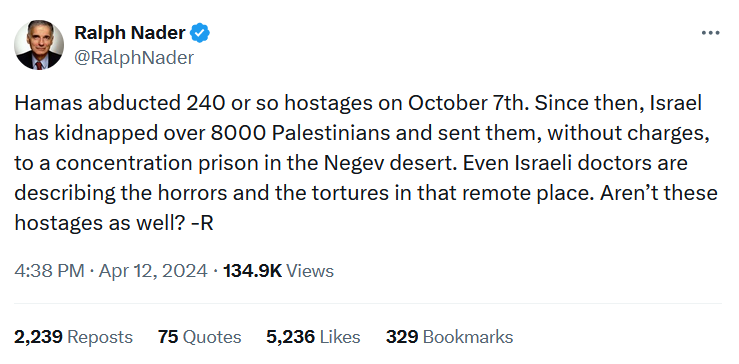Click the 2,239 repost count number
This screenshot has width=739, height=364.
[38, 337]
